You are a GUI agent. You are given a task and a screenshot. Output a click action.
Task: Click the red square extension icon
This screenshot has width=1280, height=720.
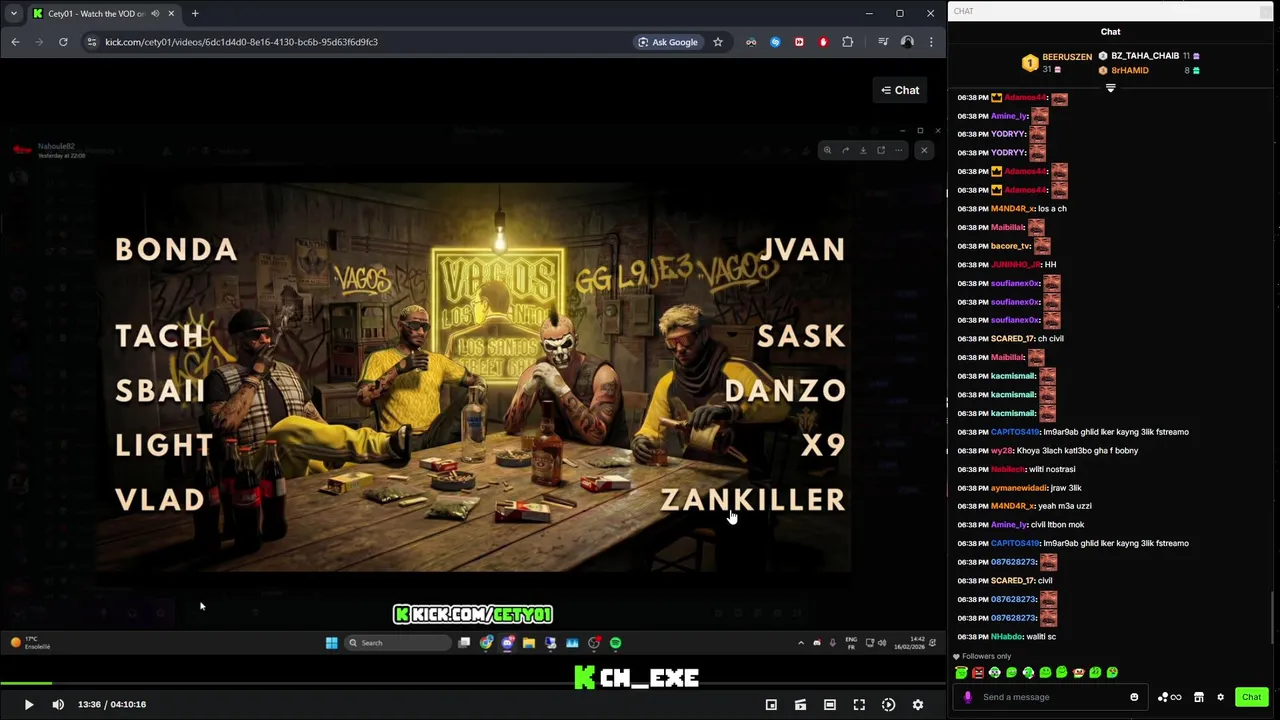pos(799,42)
